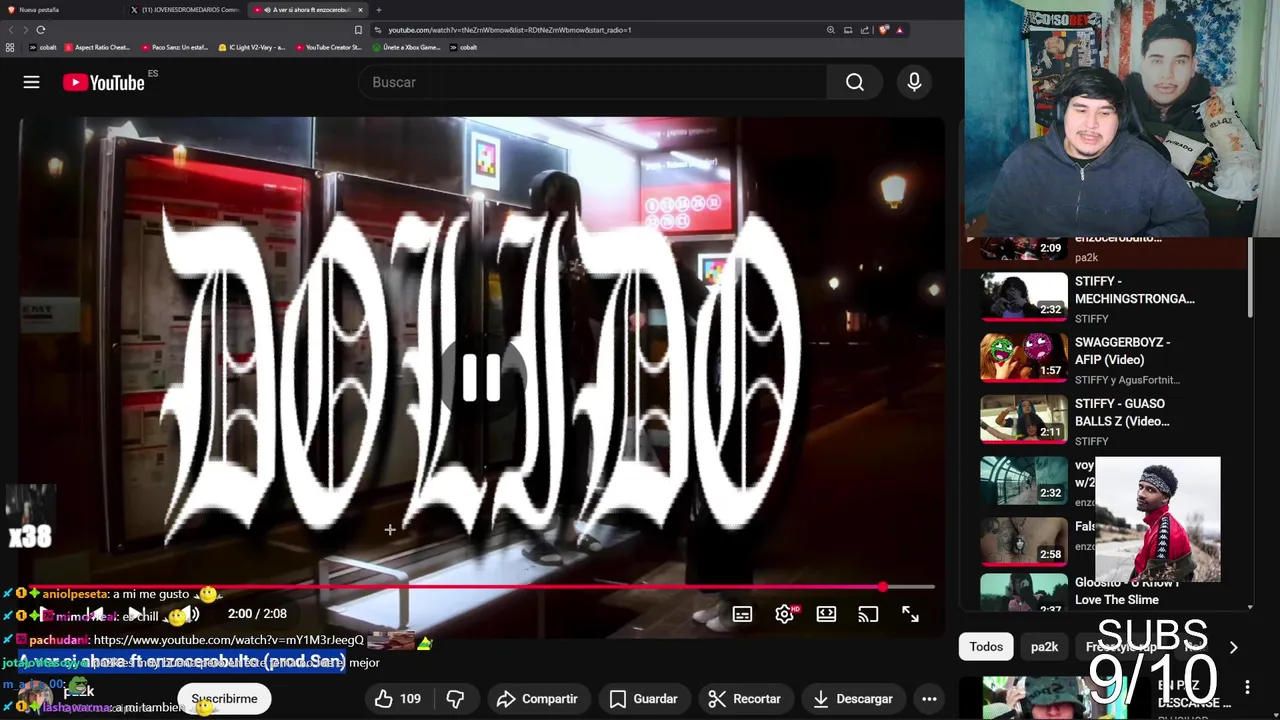Open the Aspect Ratio Cheat bookmark
The width and height of the screenshot is (1280, 720).
97,47
